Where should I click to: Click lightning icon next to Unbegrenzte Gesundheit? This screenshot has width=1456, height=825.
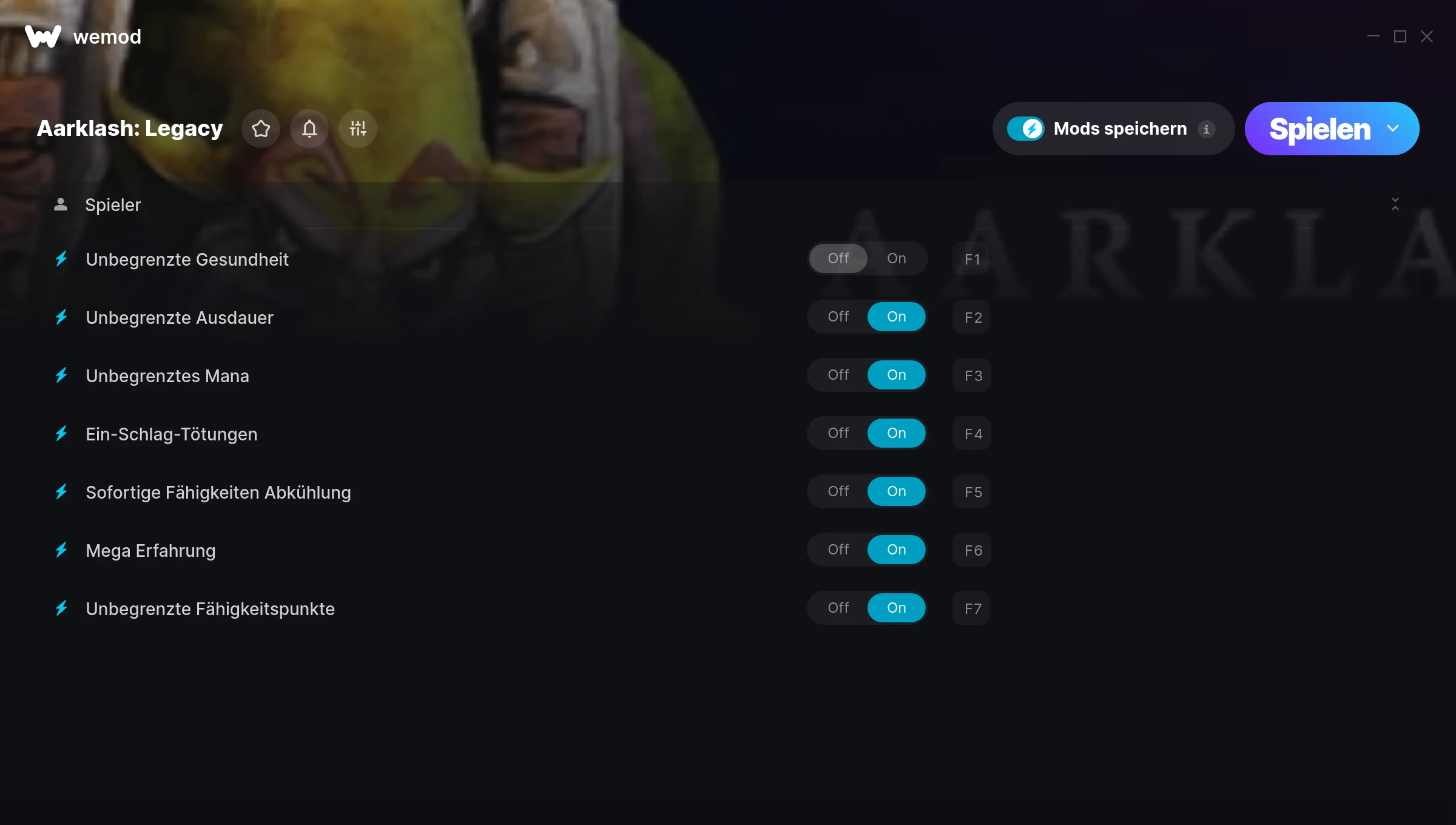[x=61, y=259]
